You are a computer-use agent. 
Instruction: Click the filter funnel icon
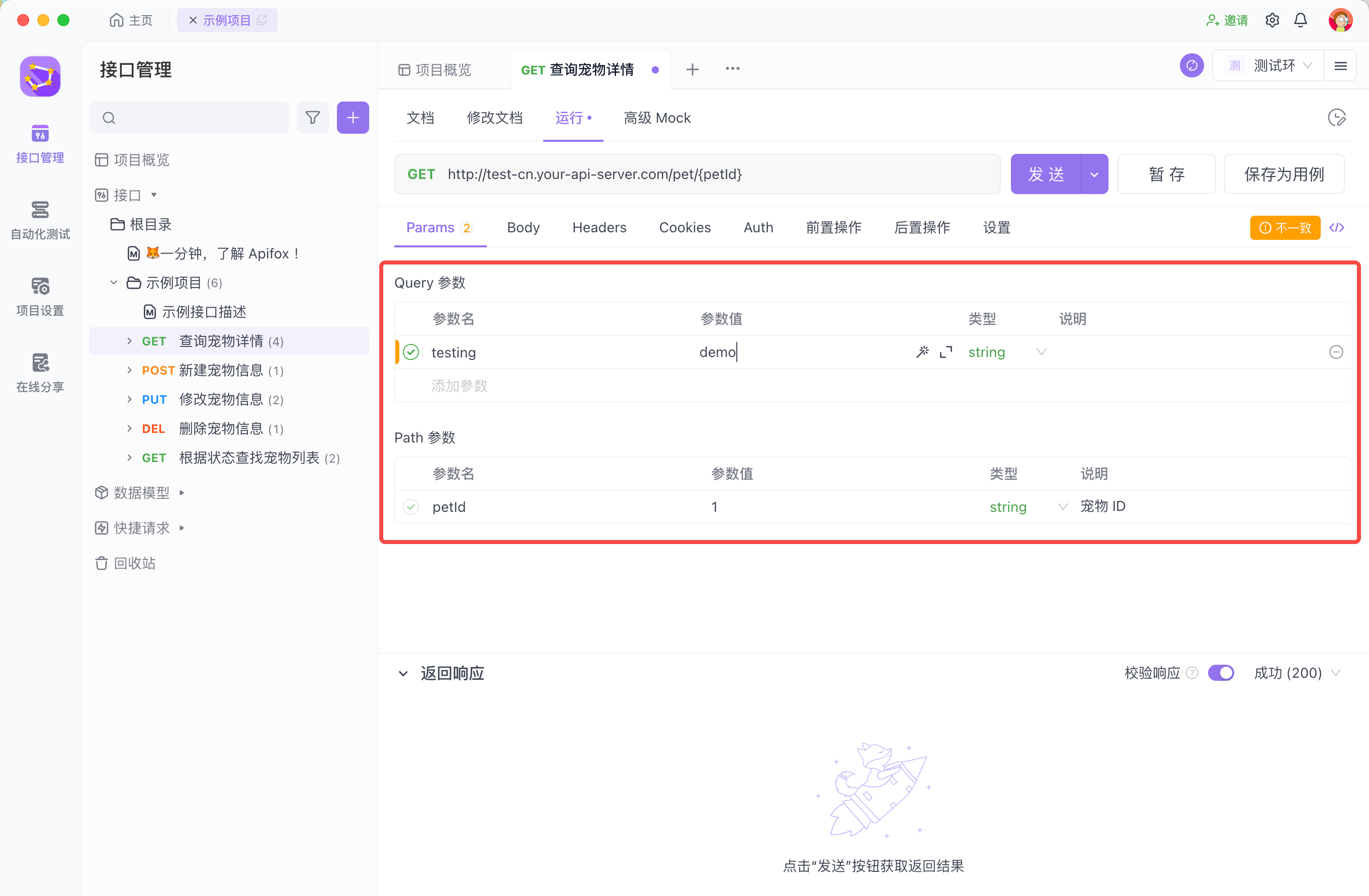click(x=312, y=118)
